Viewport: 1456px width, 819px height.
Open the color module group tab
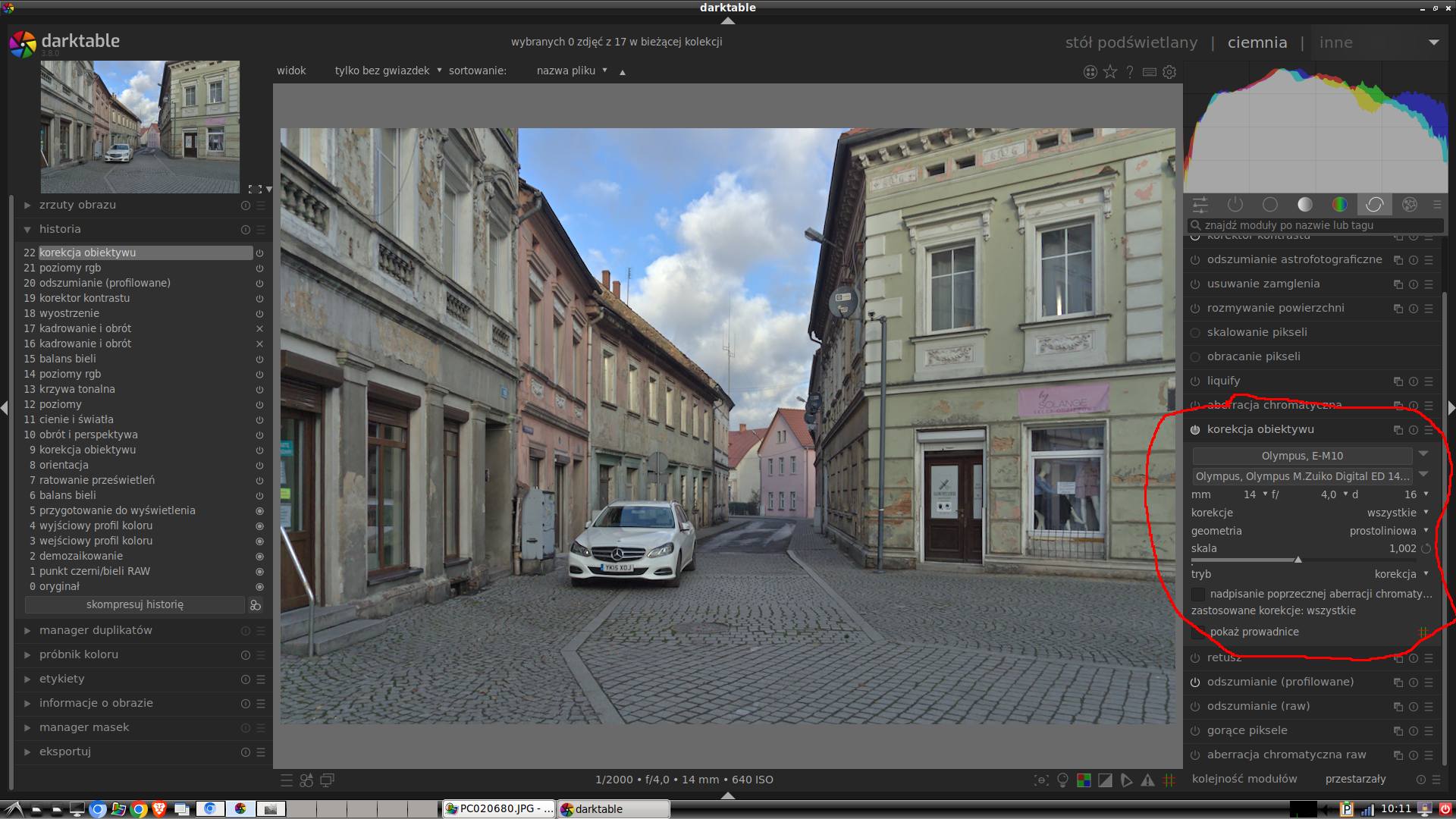coord(1339,205)
